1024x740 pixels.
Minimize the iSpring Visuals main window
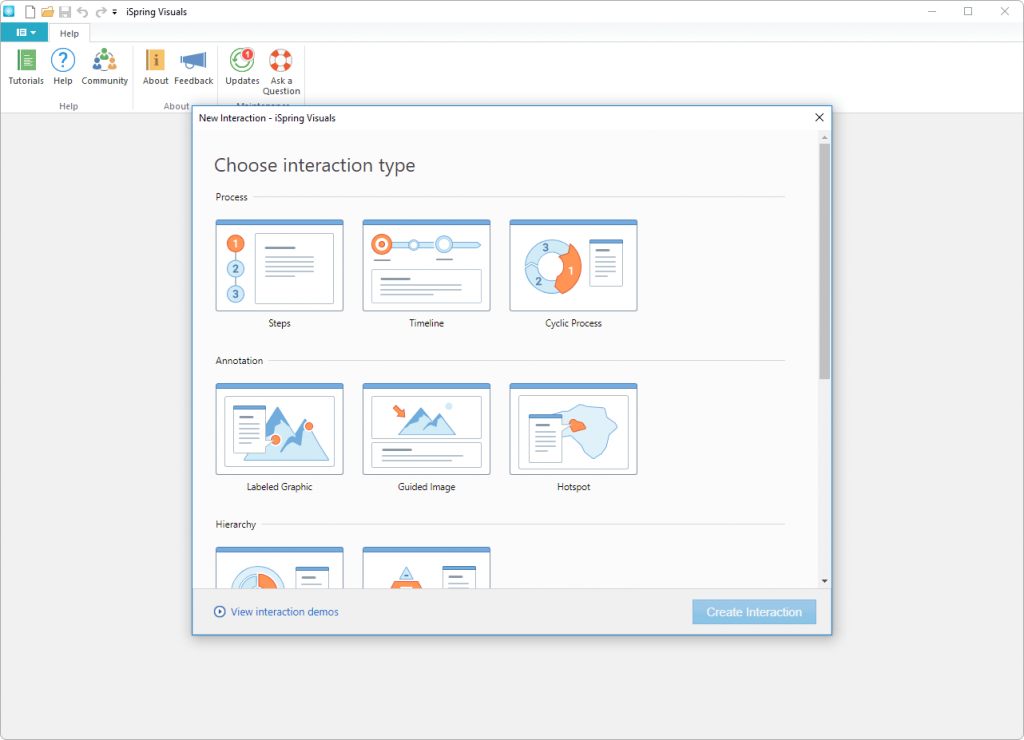[x=932, y=11]
